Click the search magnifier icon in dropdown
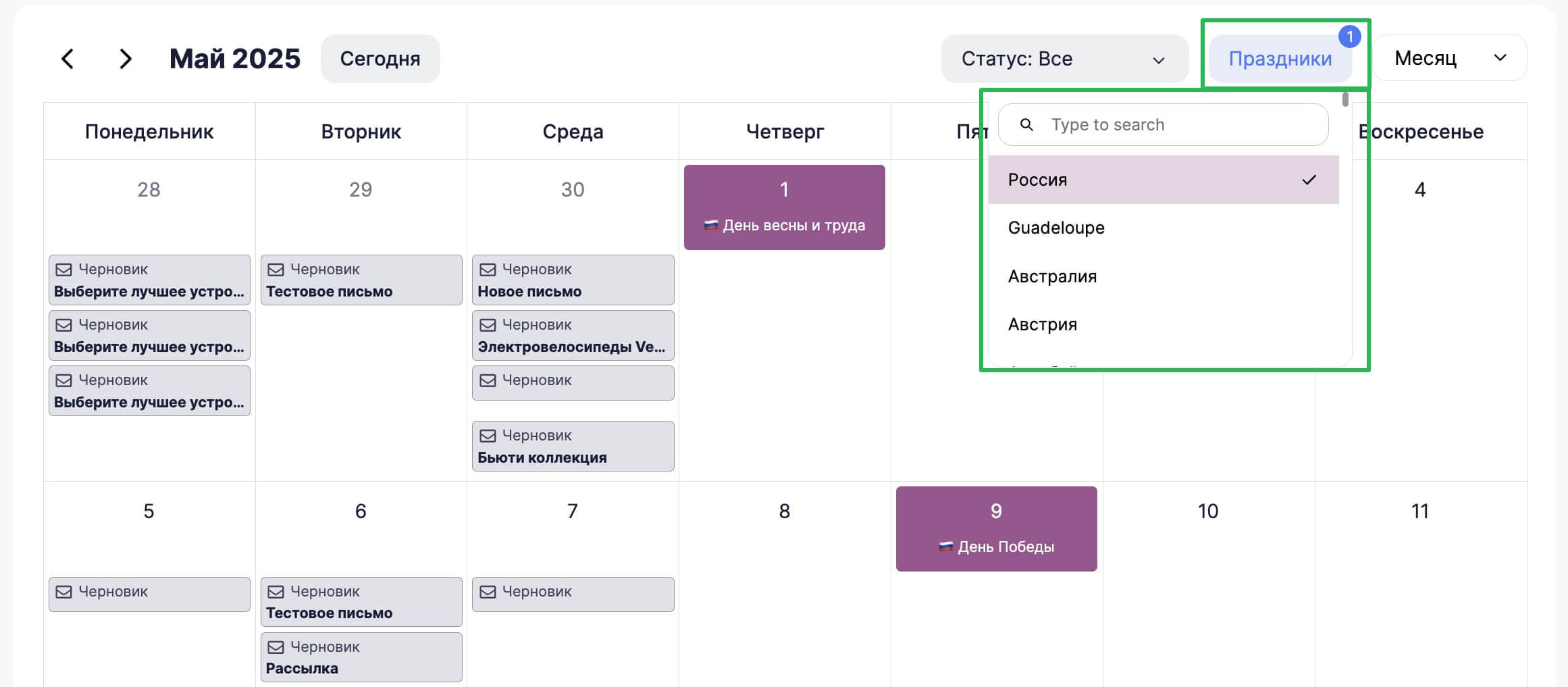Image resolution: width=1568 pixels, height=687 pixels. tap(1026, 124)
